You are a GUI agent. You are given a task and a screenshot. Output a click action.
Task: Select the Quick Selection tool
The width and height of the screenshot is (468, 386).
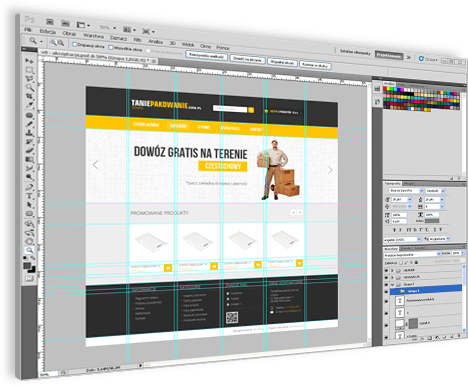point(29,87)
